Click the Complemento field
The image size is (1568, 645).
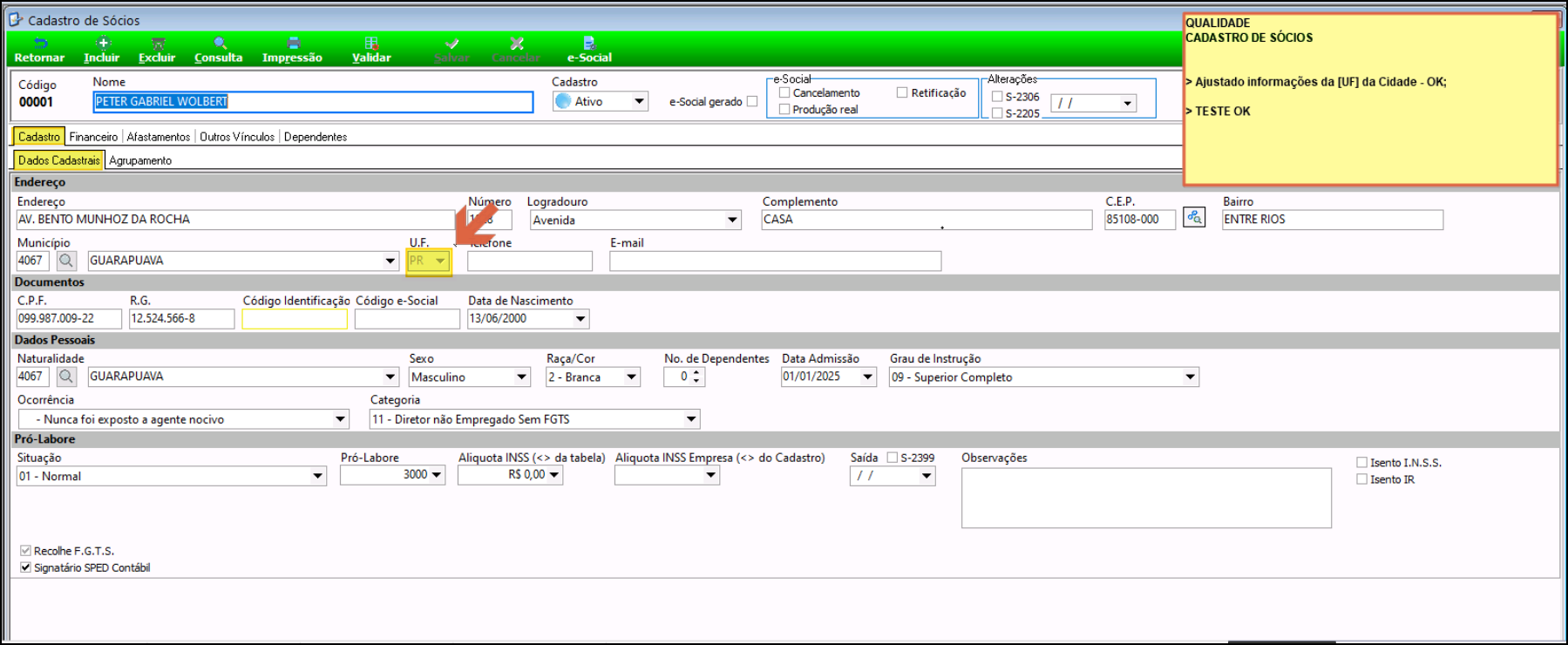[927, 220]
